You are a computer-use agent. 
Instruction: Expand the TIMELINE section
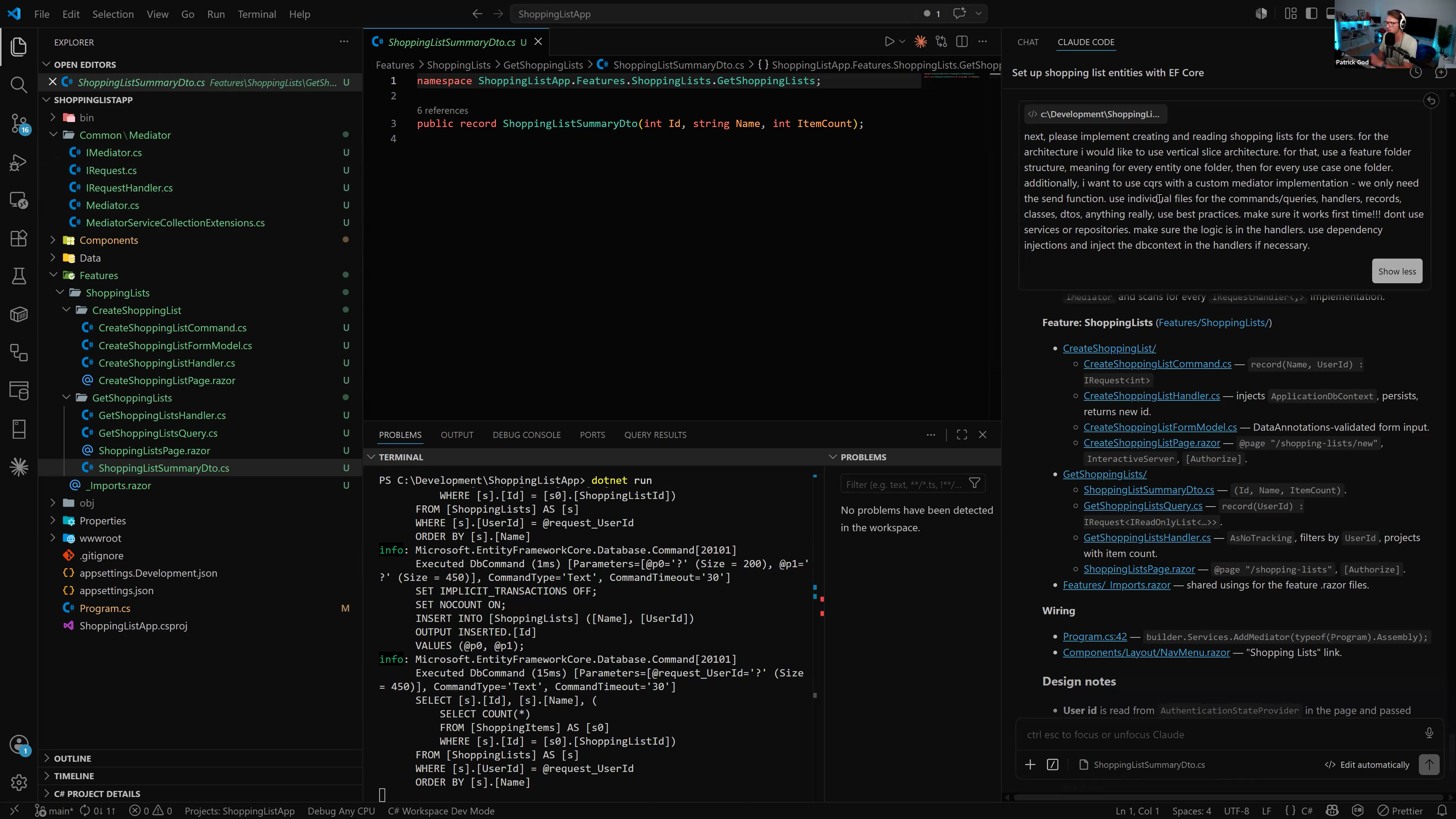click(74, 776)
